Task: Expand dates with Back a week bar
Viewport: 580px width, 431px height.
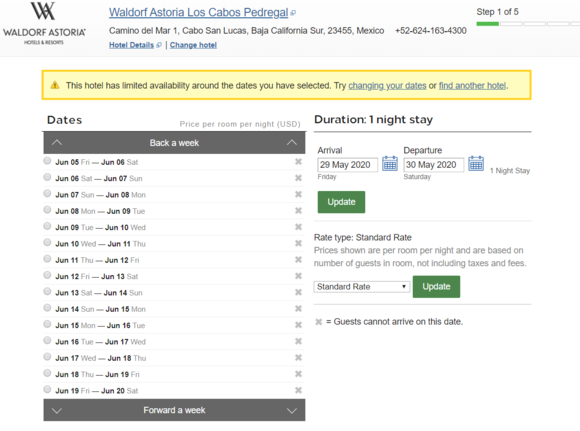Action: pos(174,143)
